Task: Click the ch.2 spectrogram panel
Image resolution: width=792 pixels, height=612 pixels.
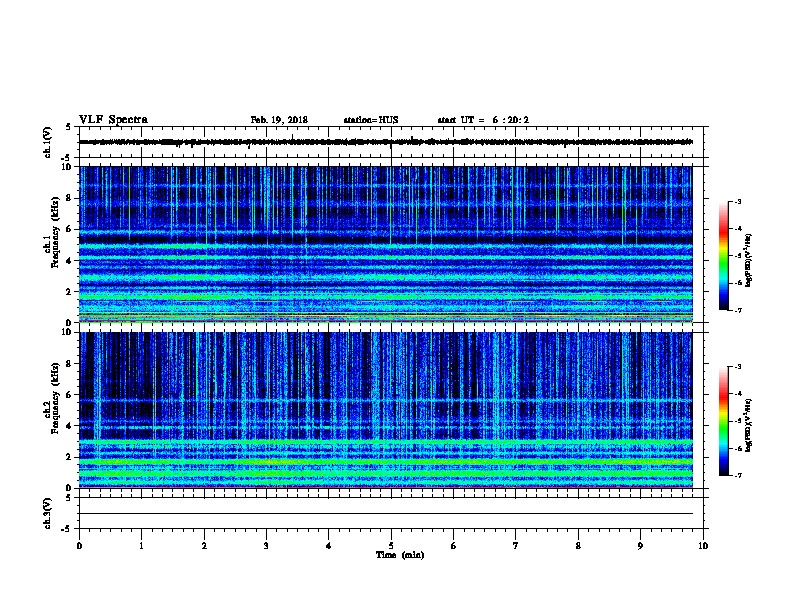Action: click(x=386, y=410)
